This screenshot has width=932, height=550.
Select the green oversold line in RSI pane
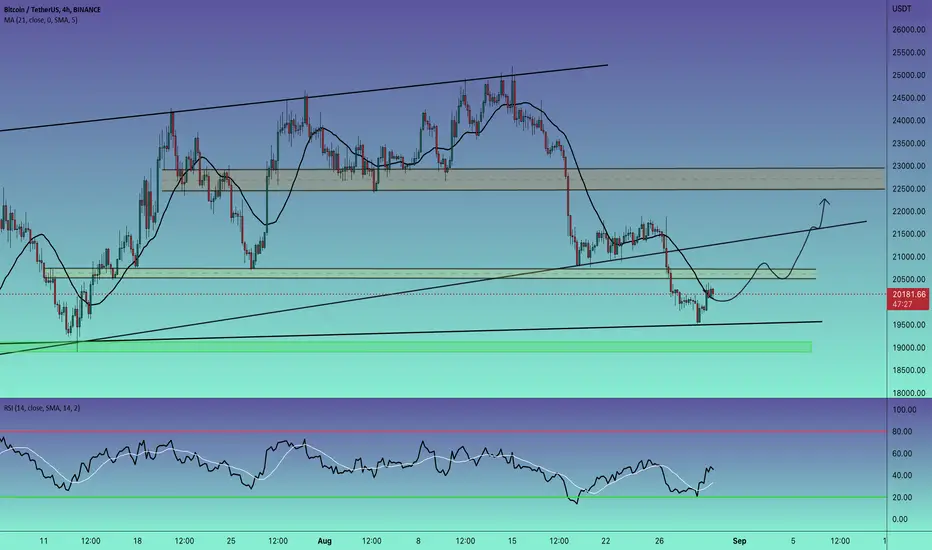pyautogui.click(x=443, y=497)
